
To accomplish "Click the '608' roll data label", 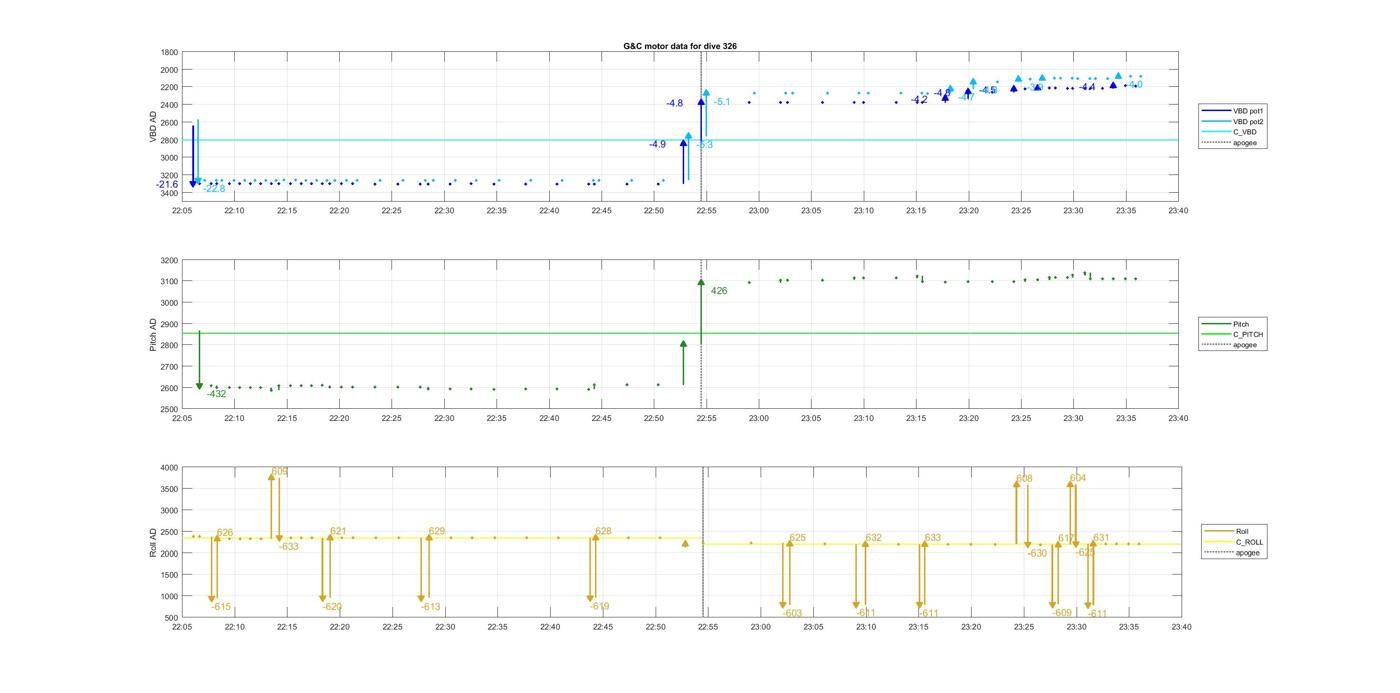I will pyautogui.click(x=1024, y=479).
